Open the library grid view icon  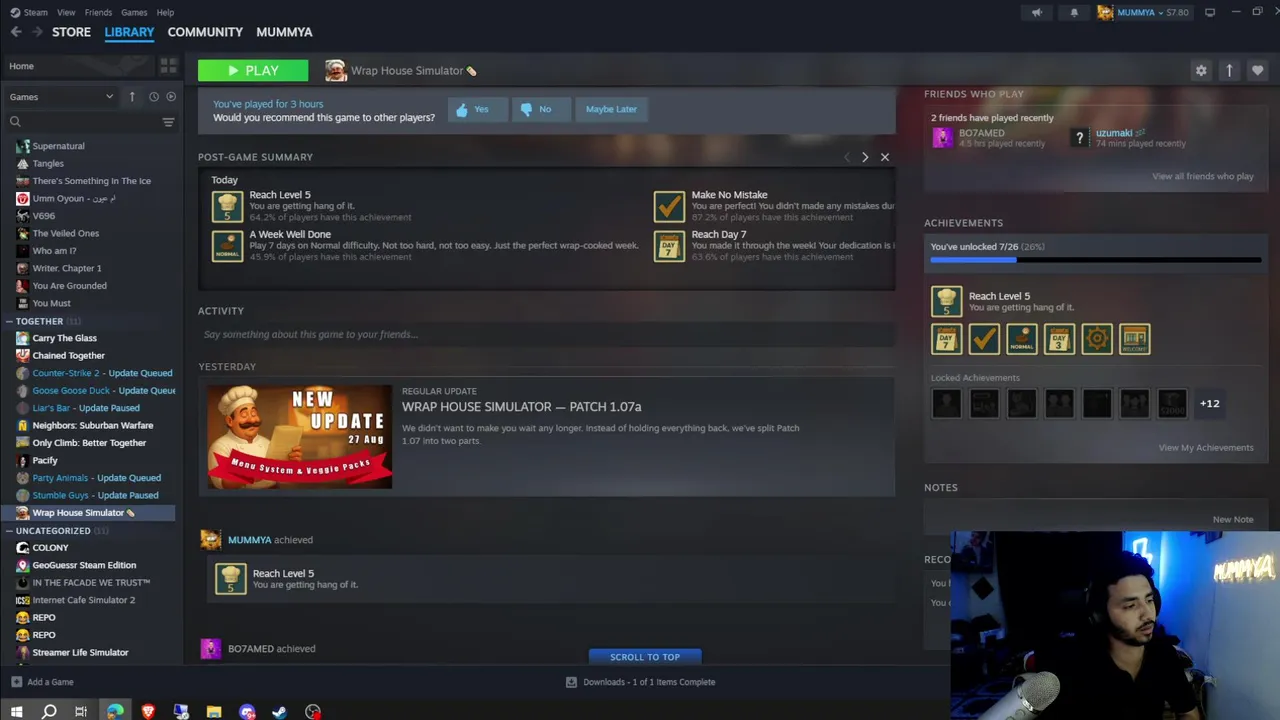tap(168, 66)
